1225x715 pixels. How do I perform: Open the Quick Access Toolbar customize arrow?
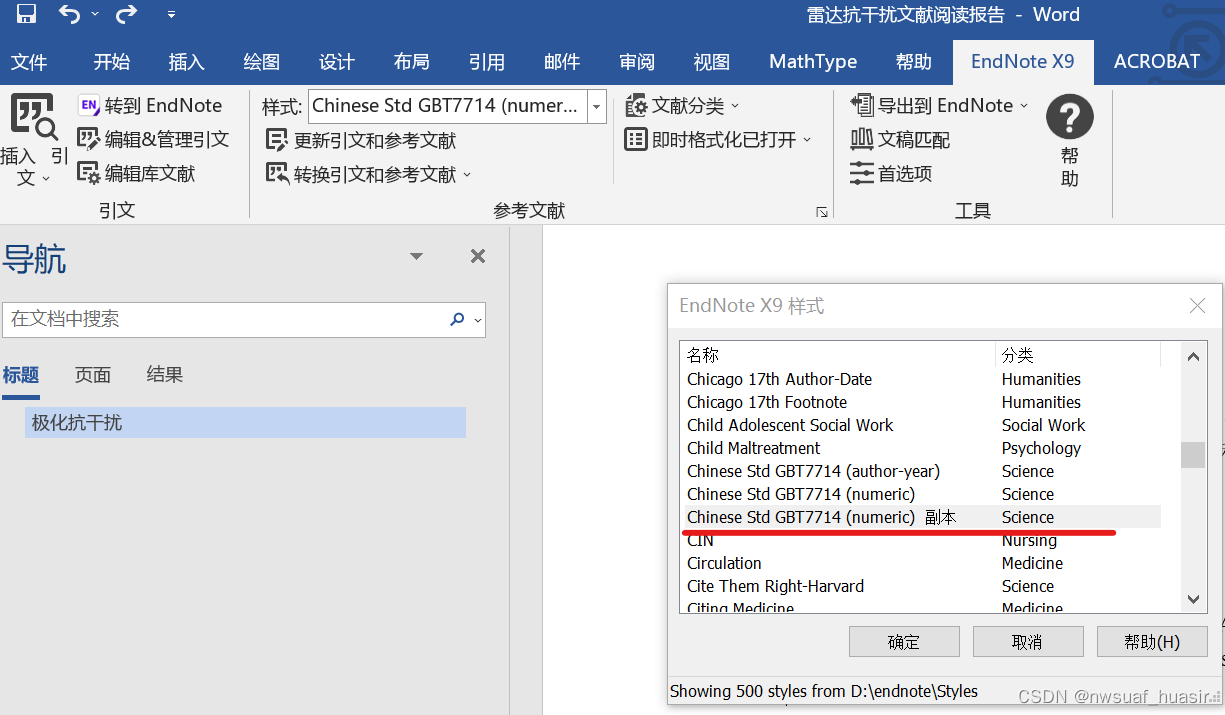click(171, 15)
